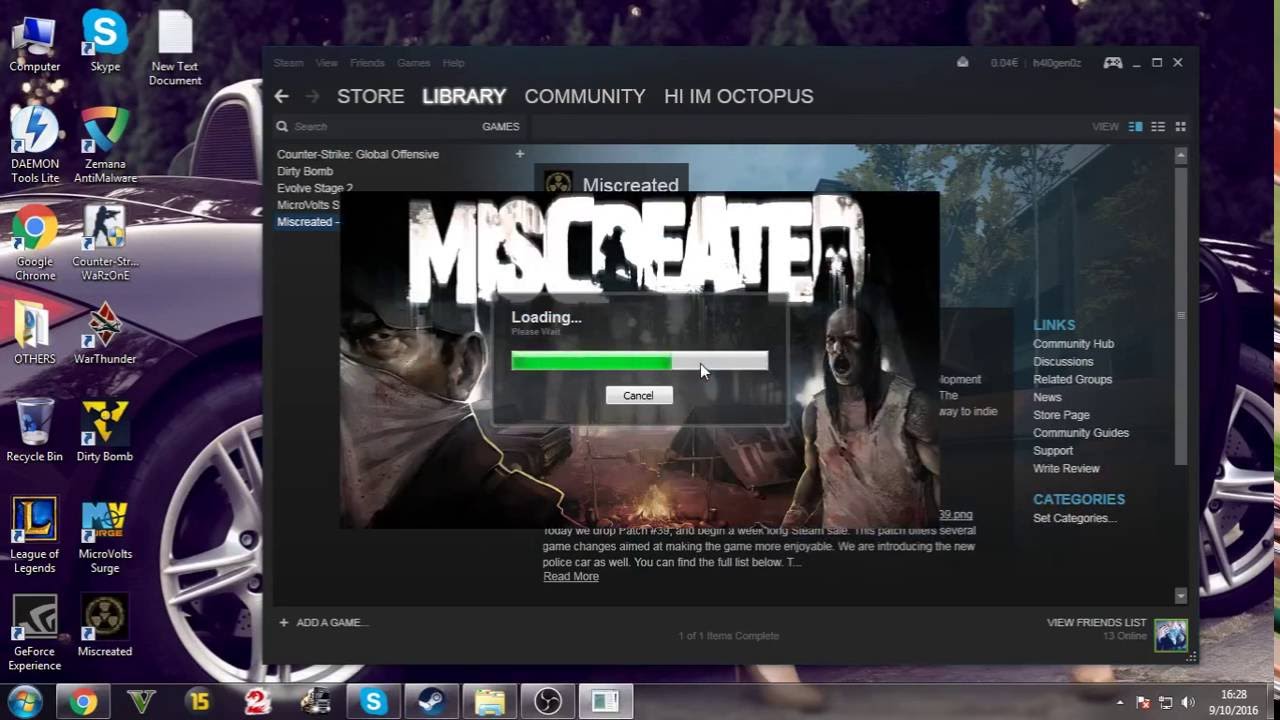The image size is (1280, 720).
Task: Open Related Groups link
Action: click(x=1072, y=380)
